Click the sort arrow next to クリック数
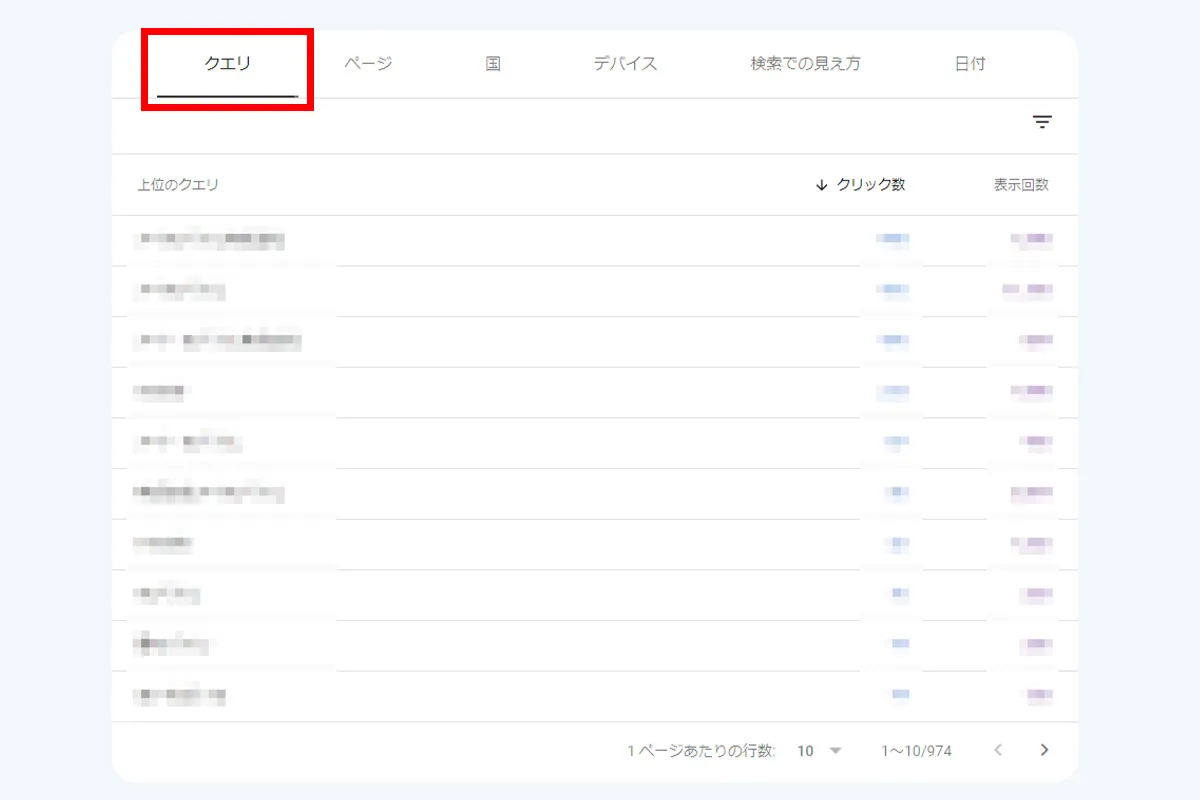The width and height of the screenshot is (1200, 800). [820, 185]
